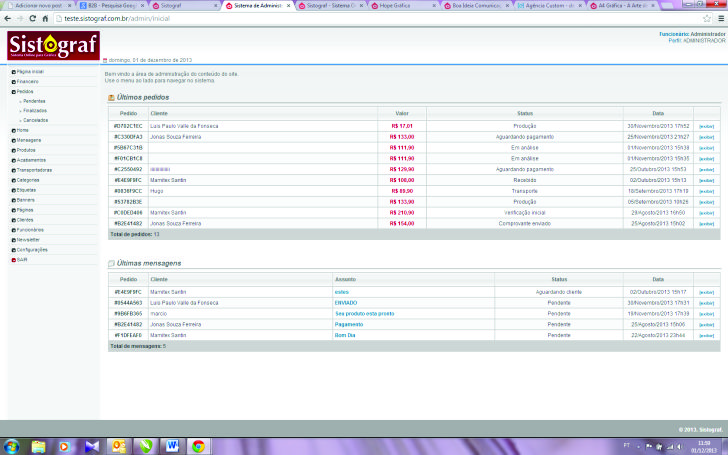728x455 pixels.
Task: Switch to the B2B - Pesquisa Google tab
Action: coord(110,5)
